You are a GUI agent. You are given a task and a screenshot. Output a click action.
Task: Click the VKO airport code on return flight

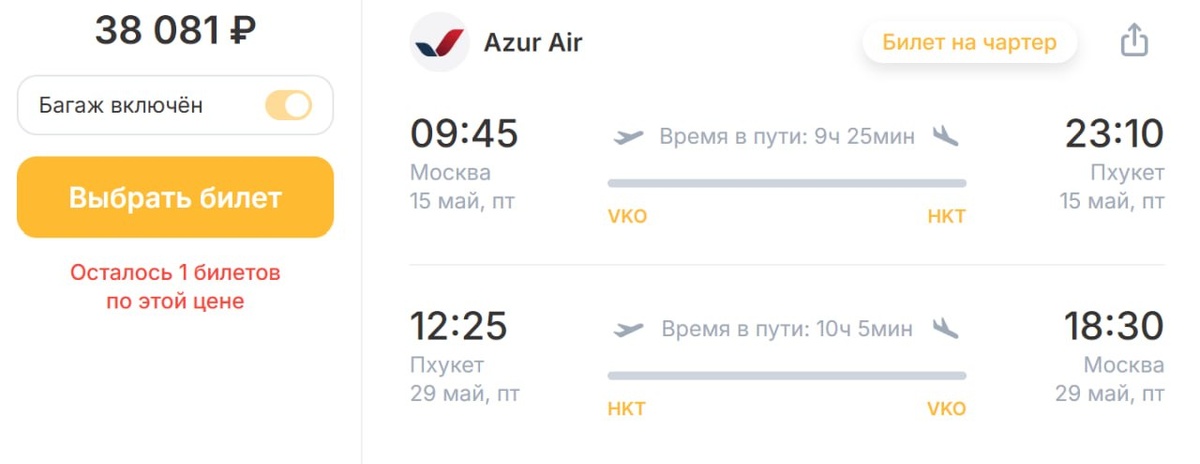[946, 409]
